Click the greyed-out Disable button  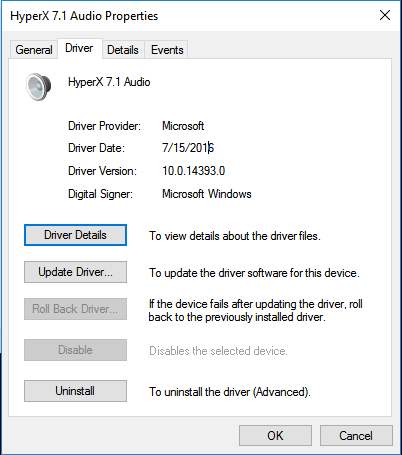(75, 350)
